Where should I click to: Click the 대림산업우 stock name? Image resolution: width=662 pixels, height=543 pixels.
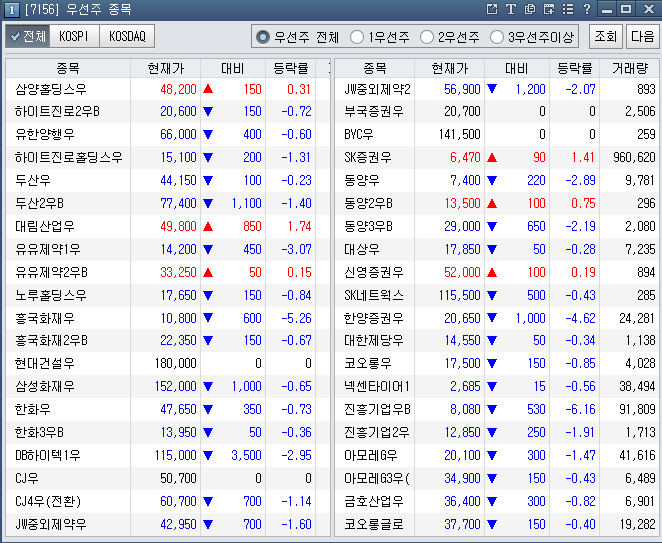[45, 226]
